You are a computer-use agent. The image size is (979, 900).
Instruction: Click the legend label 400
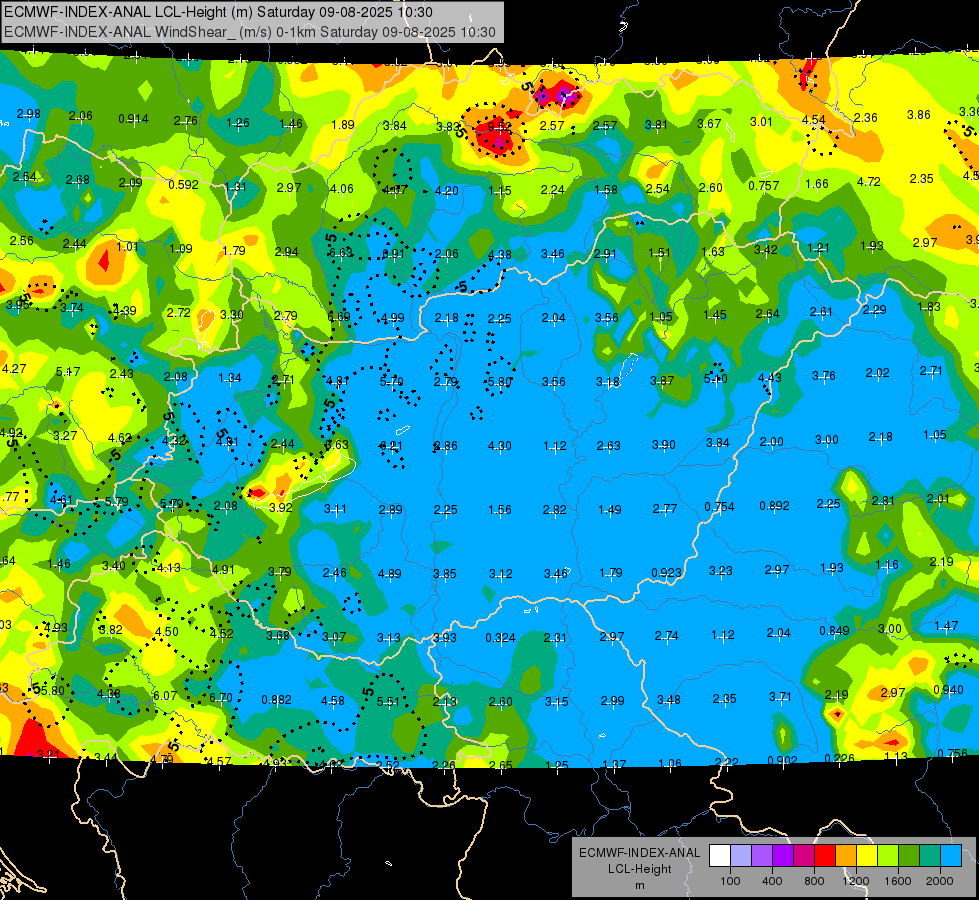772,881
